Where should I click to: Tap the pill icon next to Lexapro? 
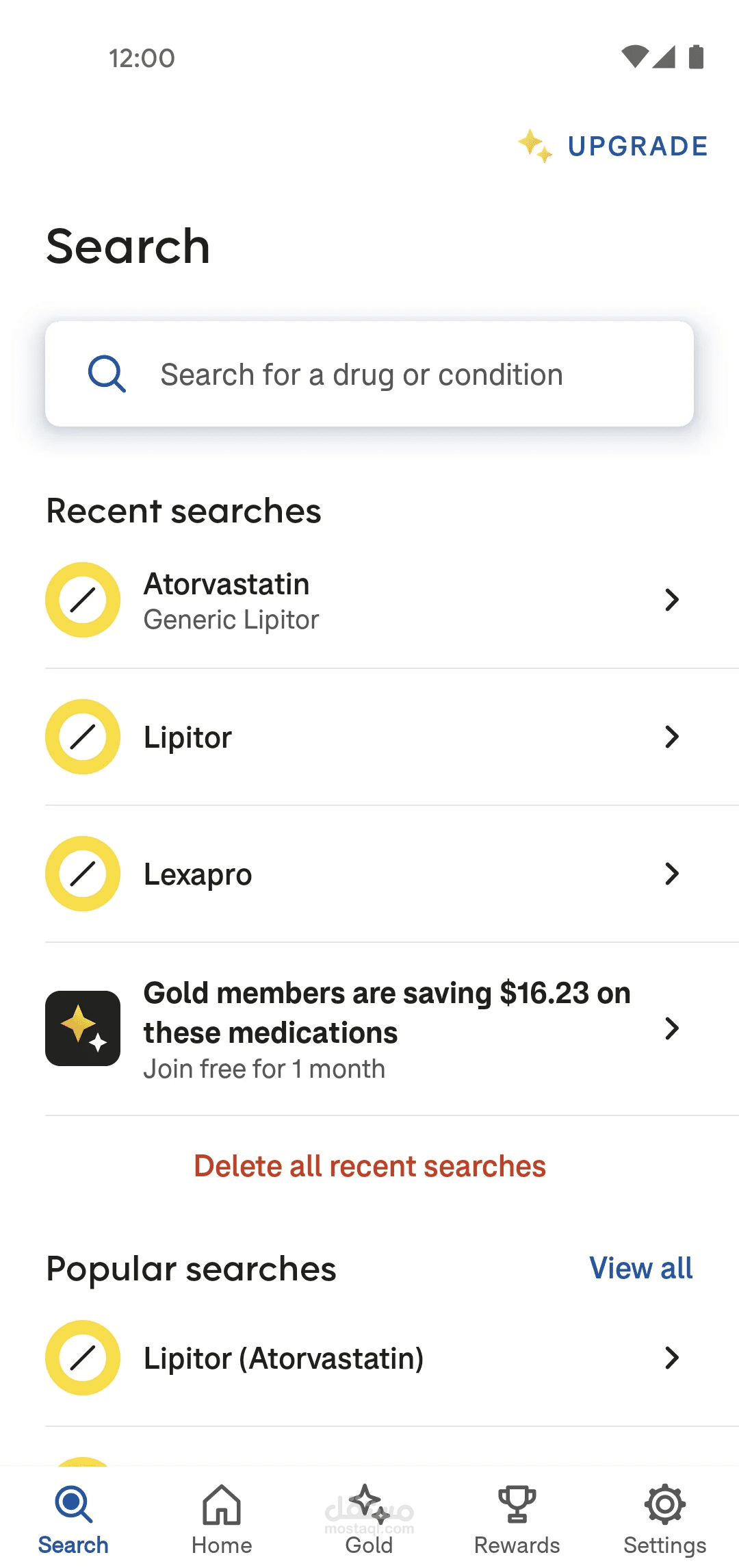tap(83, 874)
